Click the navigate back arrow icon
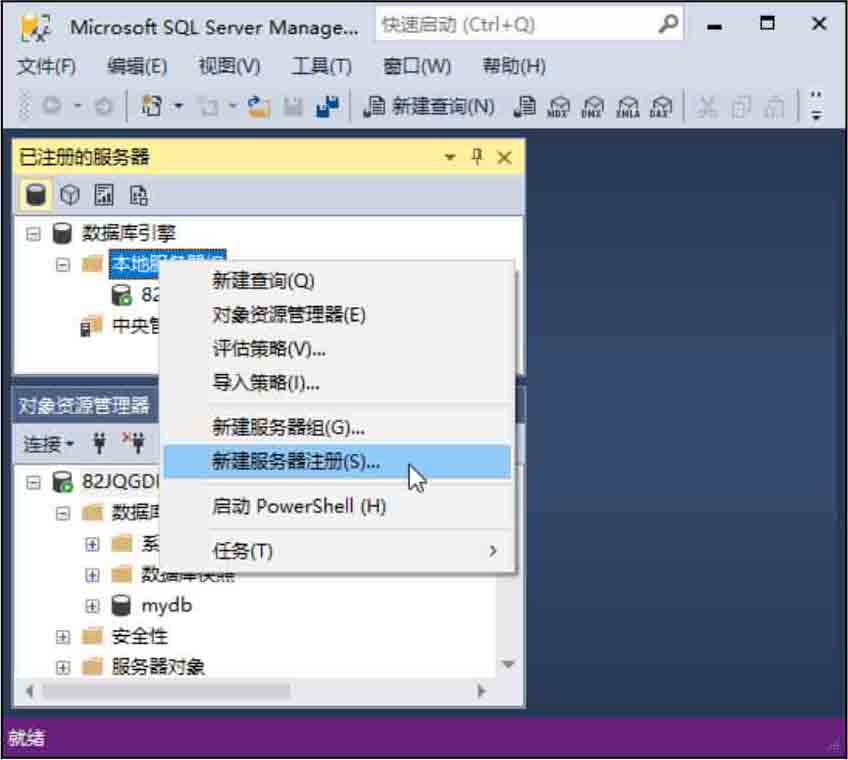Viewport: 848px width, 760px height. (51, 105)
